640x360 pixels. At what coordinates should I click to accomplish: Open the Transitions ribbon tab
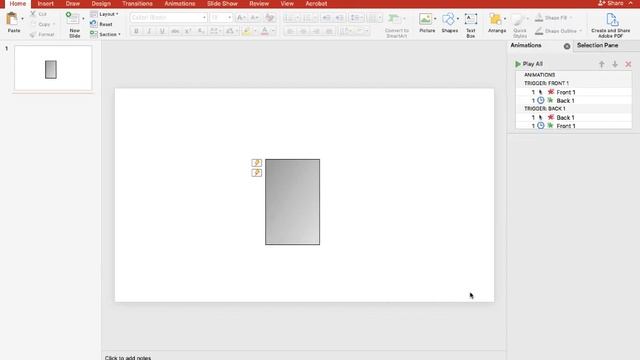click(x=137, y=4)
